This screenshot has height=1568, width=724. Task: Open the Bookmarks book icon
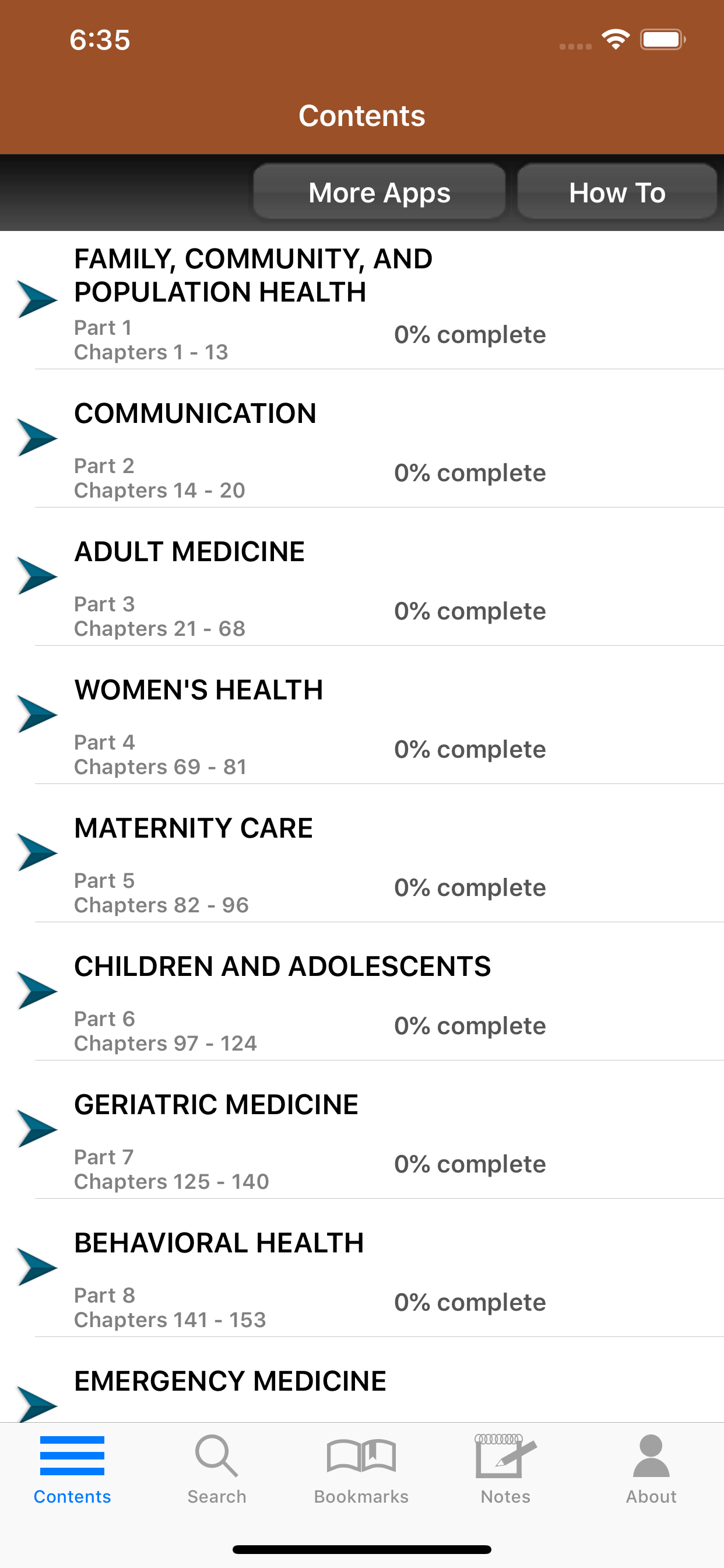point(361,1456)
